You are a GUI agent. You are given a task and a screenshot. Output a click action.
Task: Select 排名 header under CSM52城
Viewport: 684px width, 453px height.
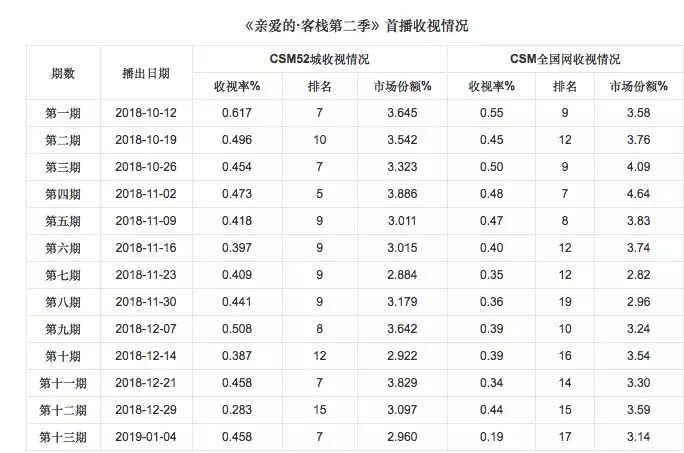pyautogui.click(x=320, y=86)
